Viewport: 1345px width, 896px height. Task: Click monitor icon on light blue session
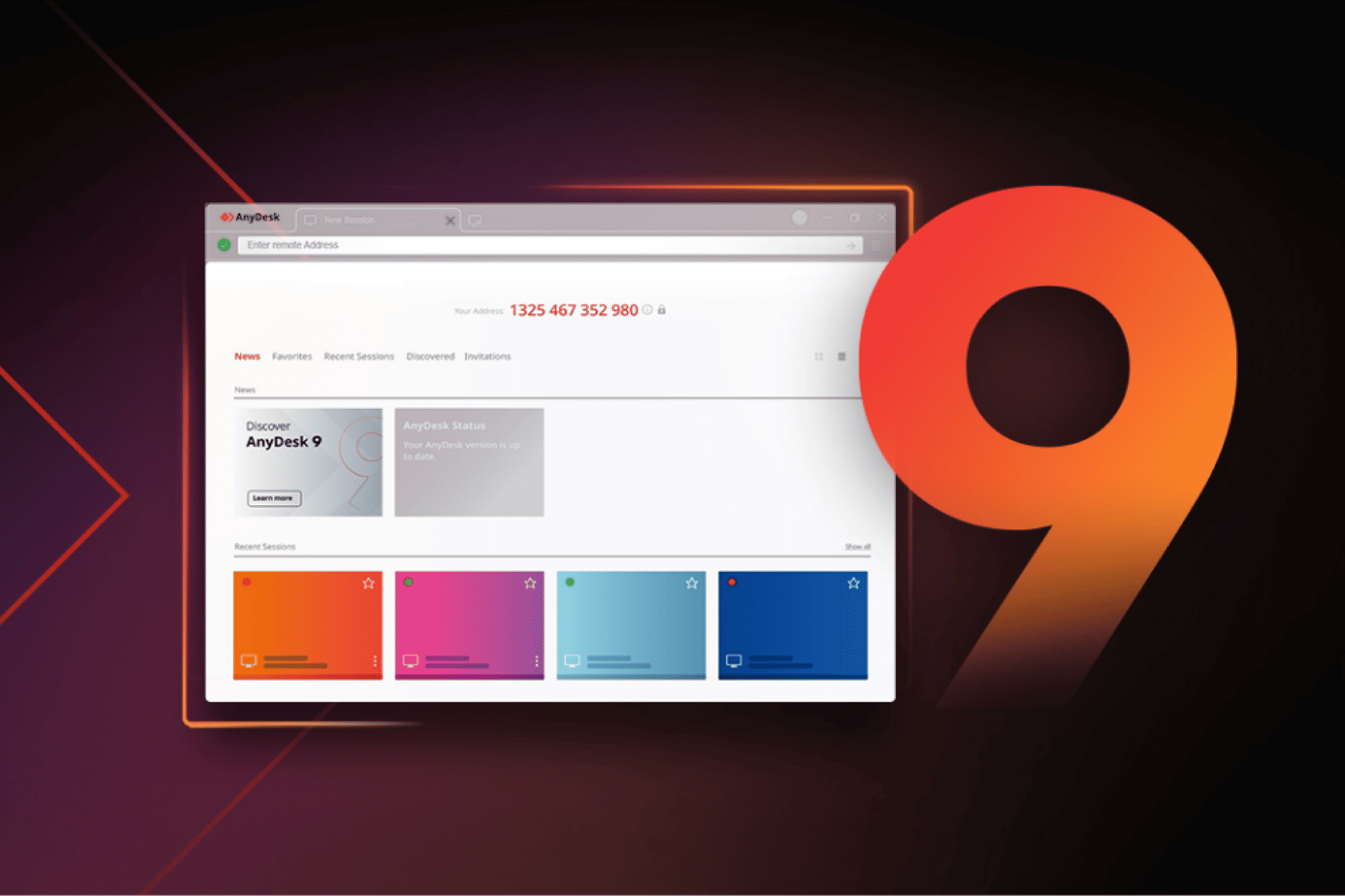pos(572,661)
